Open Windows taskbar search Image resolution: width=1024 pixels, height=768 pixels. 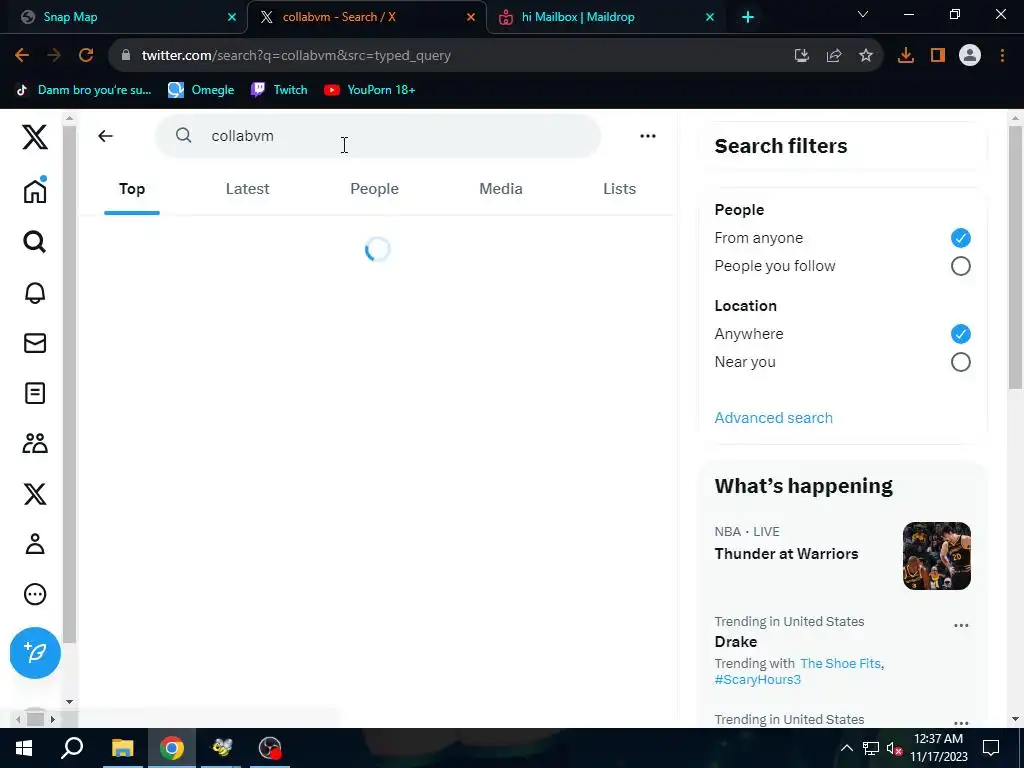[72, 748]
